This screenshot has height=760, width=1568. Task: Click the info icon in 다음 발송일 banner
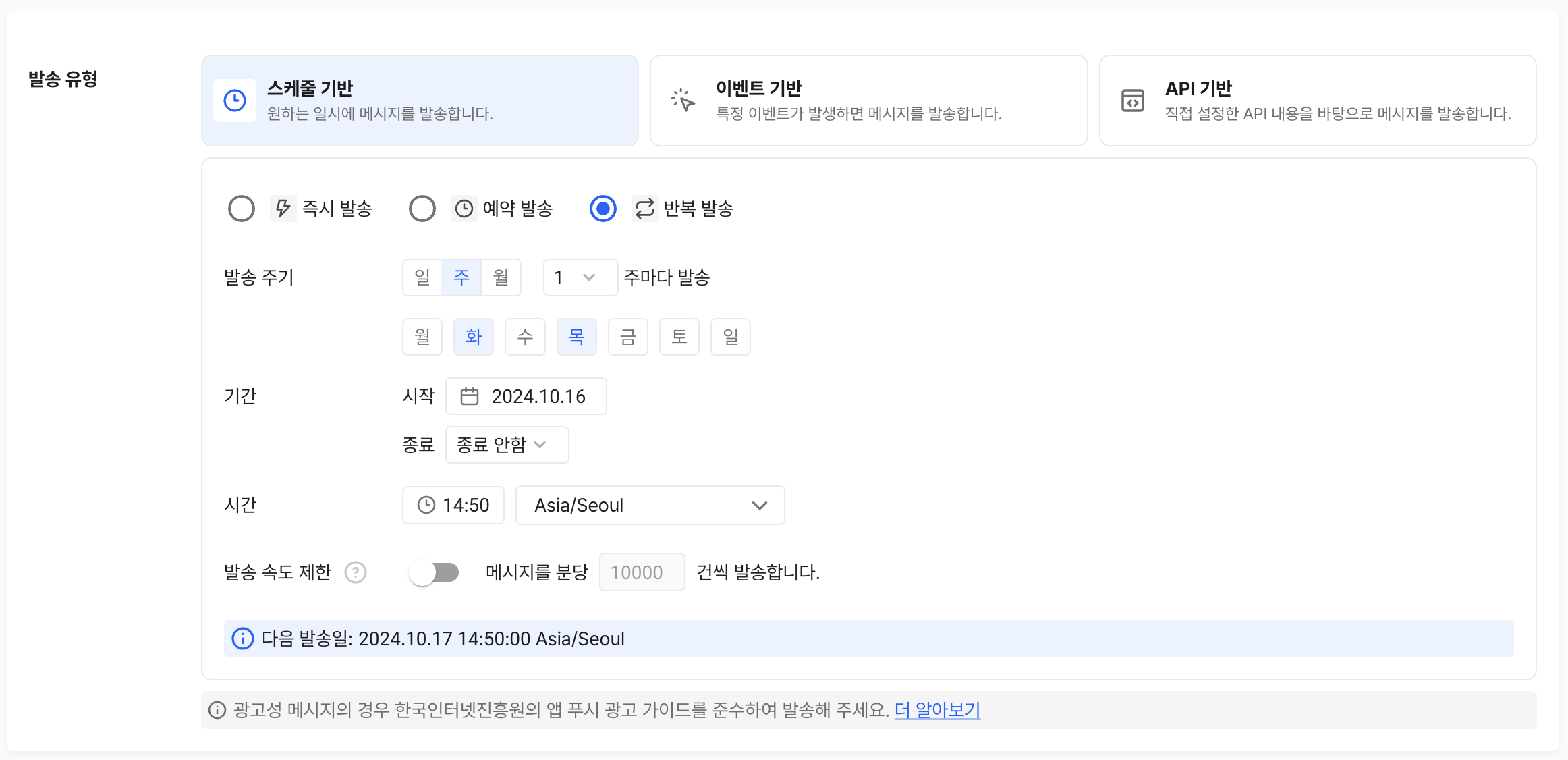pos(243,639)
